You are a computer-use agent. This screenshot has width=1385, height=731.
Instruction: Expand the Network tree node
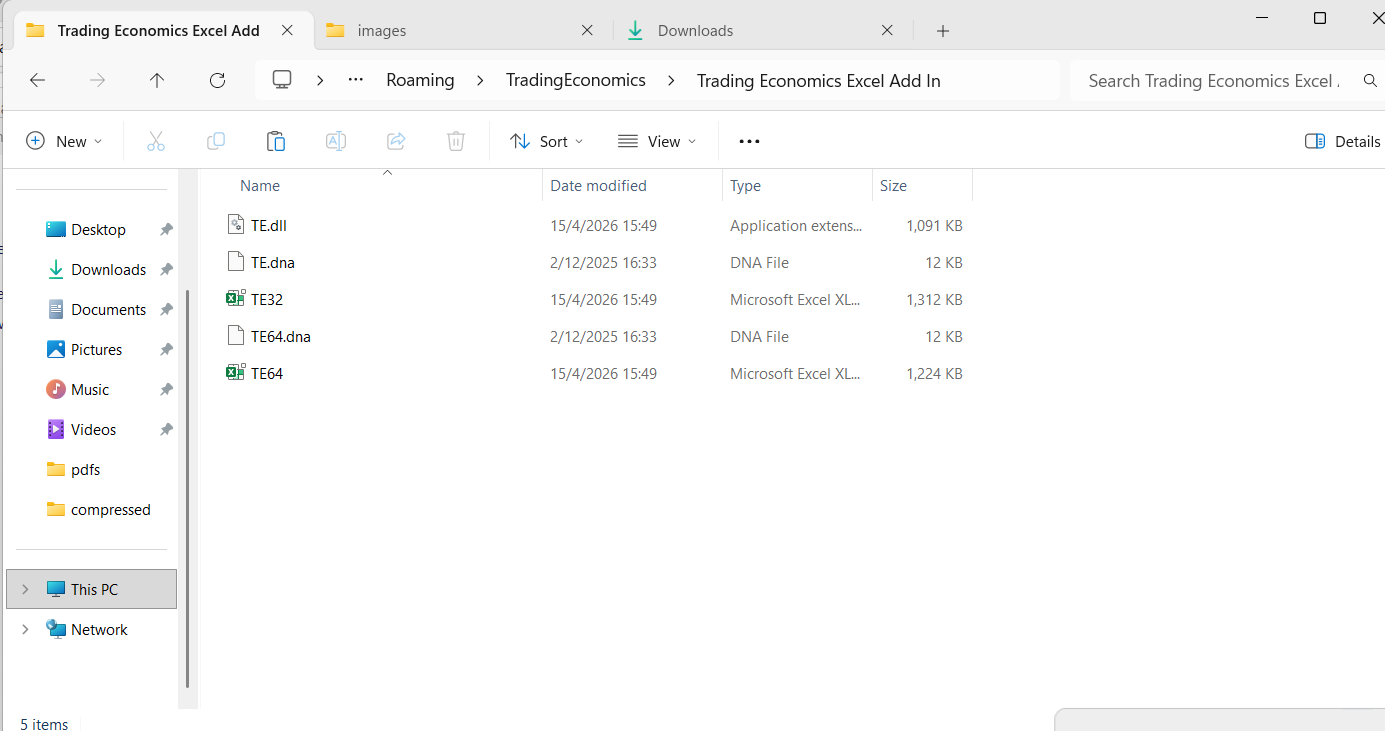[25, 629]
